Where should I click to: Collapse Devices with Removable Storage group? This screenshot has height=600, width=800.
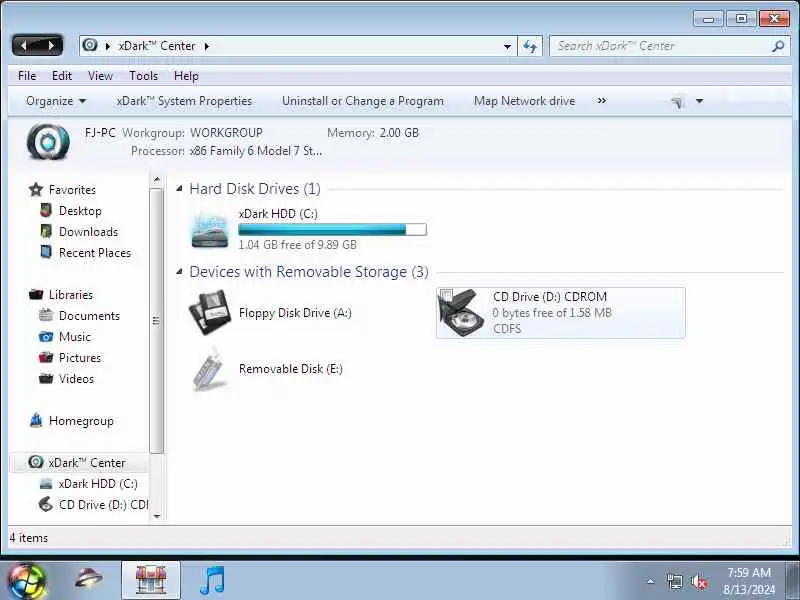coord(180,272)
